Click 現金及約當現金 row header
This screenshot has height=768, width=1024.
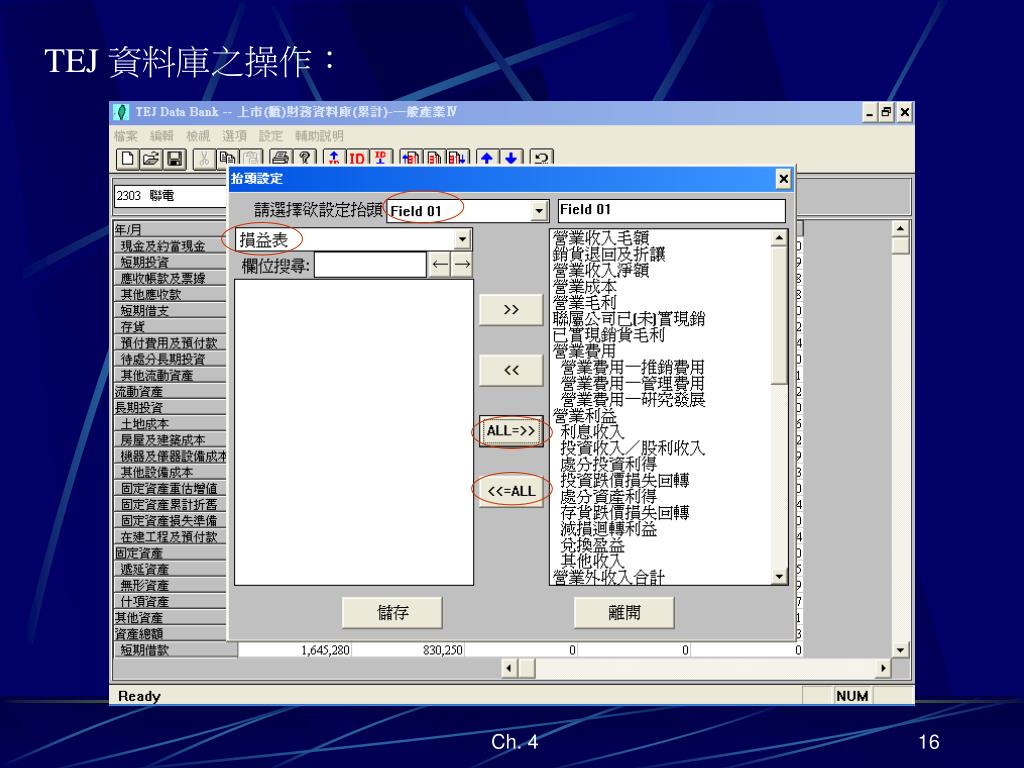pos(170,246)
